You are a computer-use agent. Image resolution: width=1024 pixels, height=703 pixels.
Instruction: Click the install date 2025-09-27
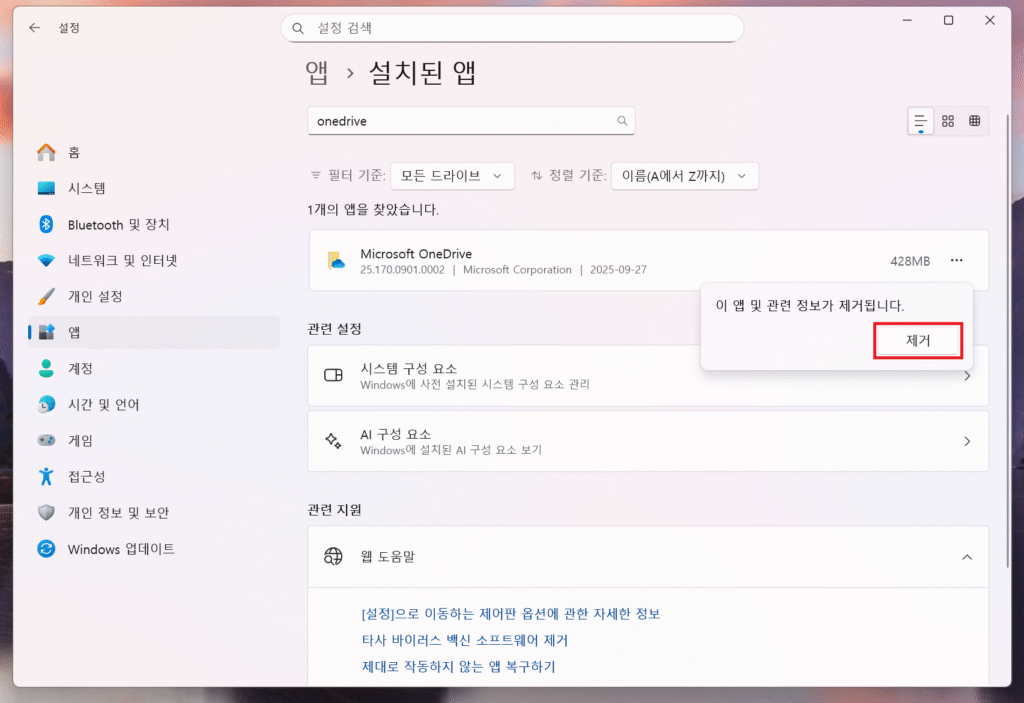(618, 270)
